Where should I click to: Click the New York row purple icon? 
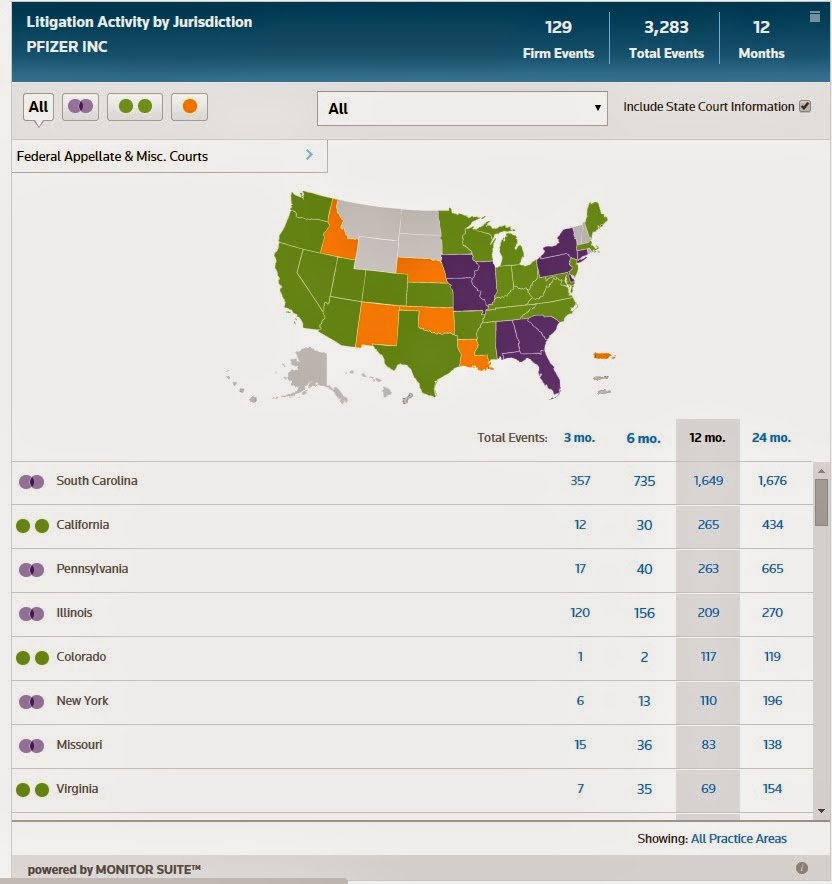point(32,702)
